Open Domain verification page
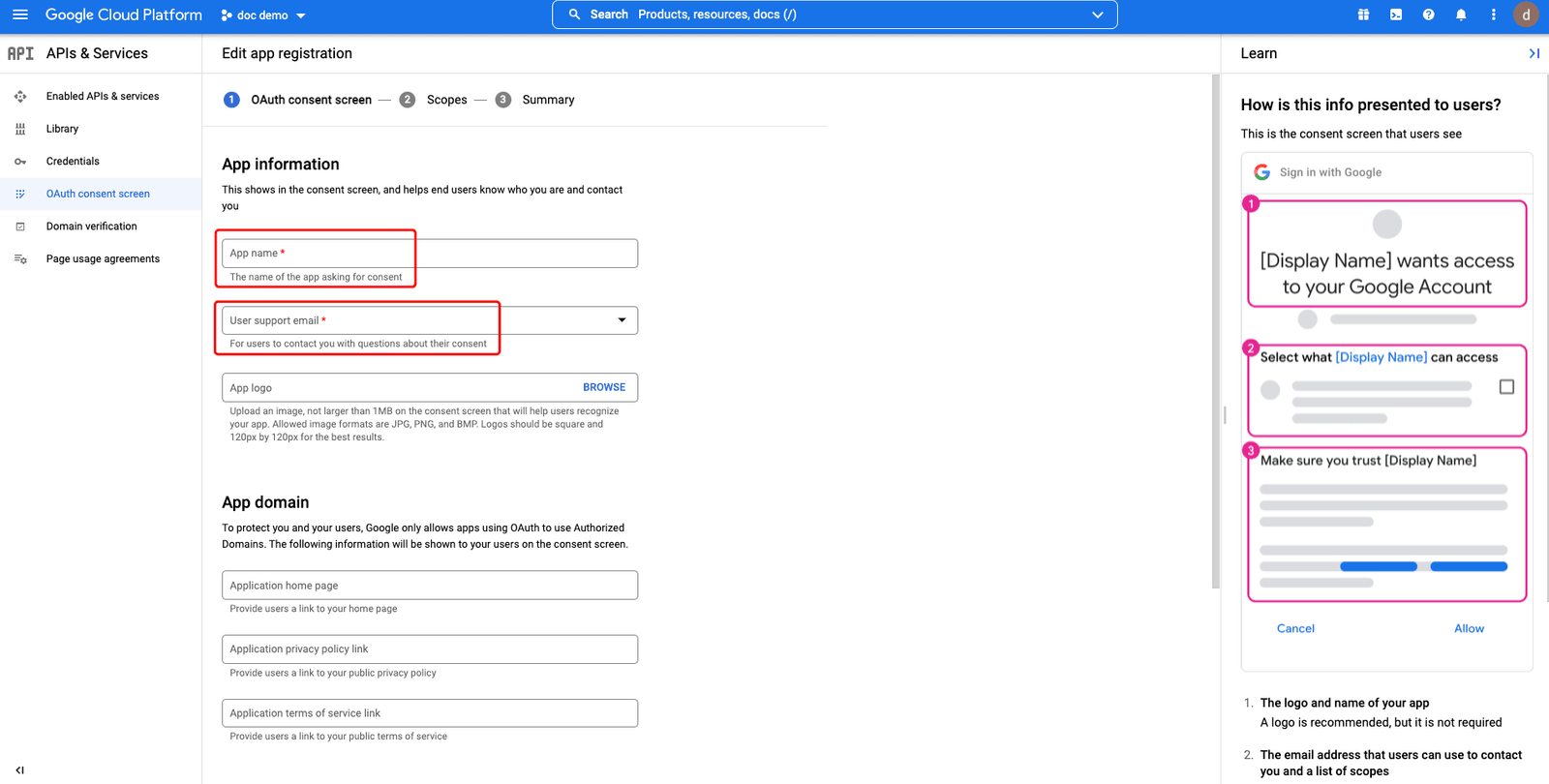The height and width of the screenshot is (784, 1549). [92, 226]
